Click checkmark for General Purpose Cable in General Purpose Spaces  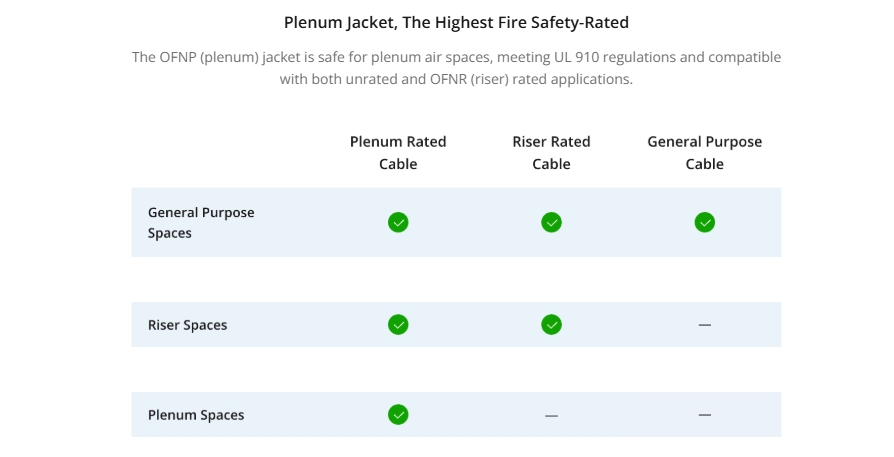click(705, 222)
